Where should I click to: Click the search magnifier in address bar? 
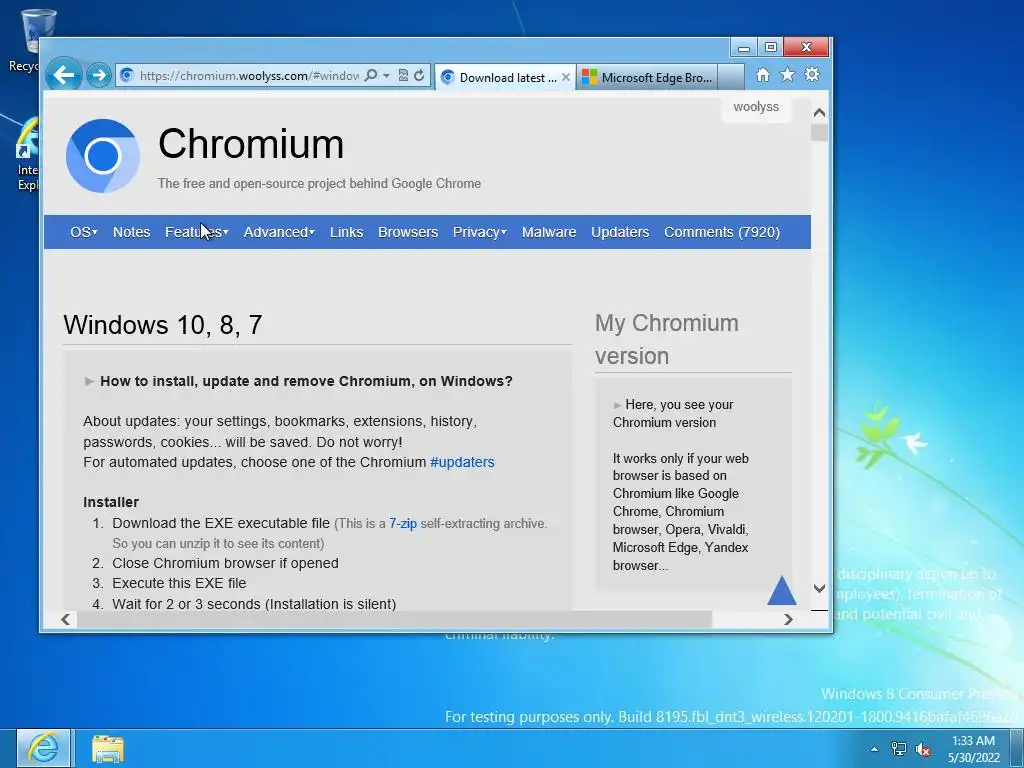(370, 75)
